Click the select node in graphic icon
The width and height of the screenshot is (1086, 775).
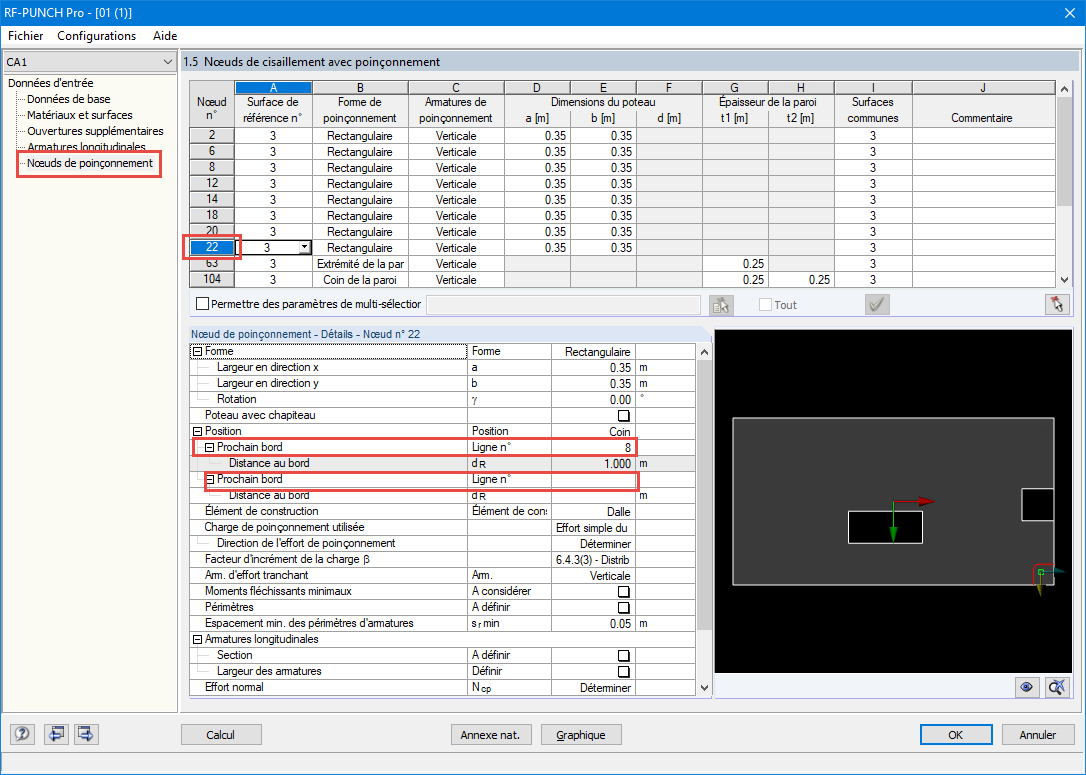point(1057,305)
